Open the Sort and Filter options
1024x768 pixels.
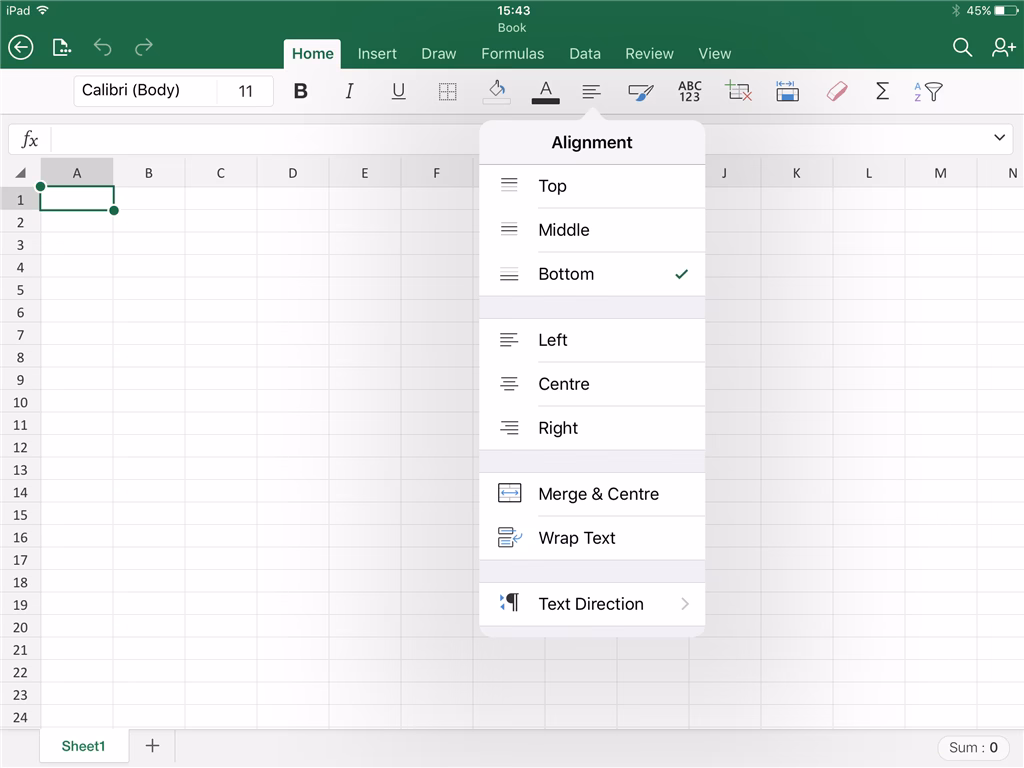point(926,90)
